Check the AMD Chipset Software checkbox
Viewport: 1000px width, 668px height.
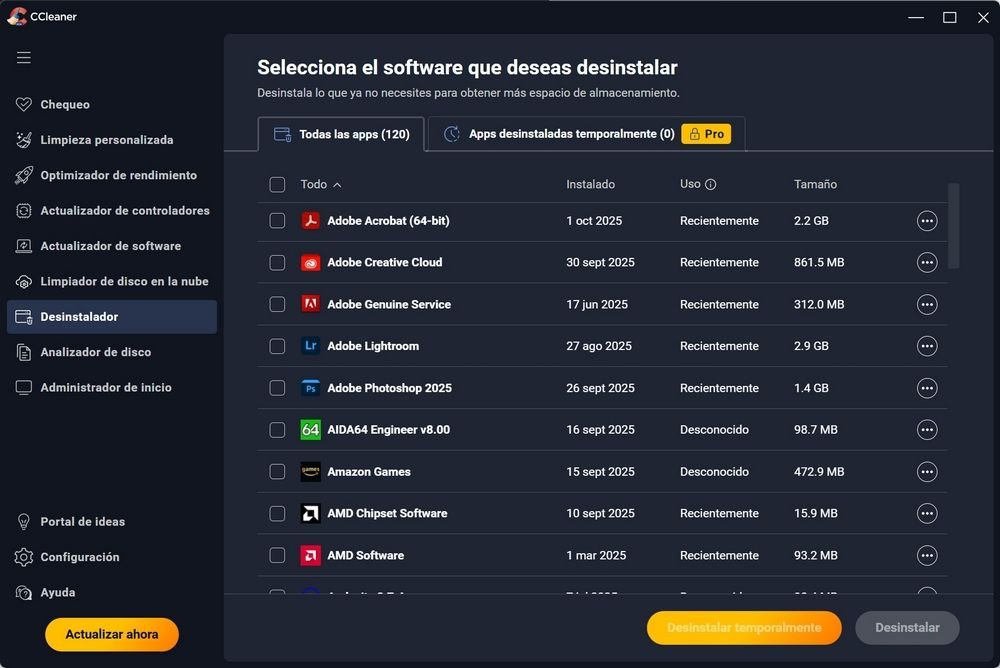click(x=277, y=514)
